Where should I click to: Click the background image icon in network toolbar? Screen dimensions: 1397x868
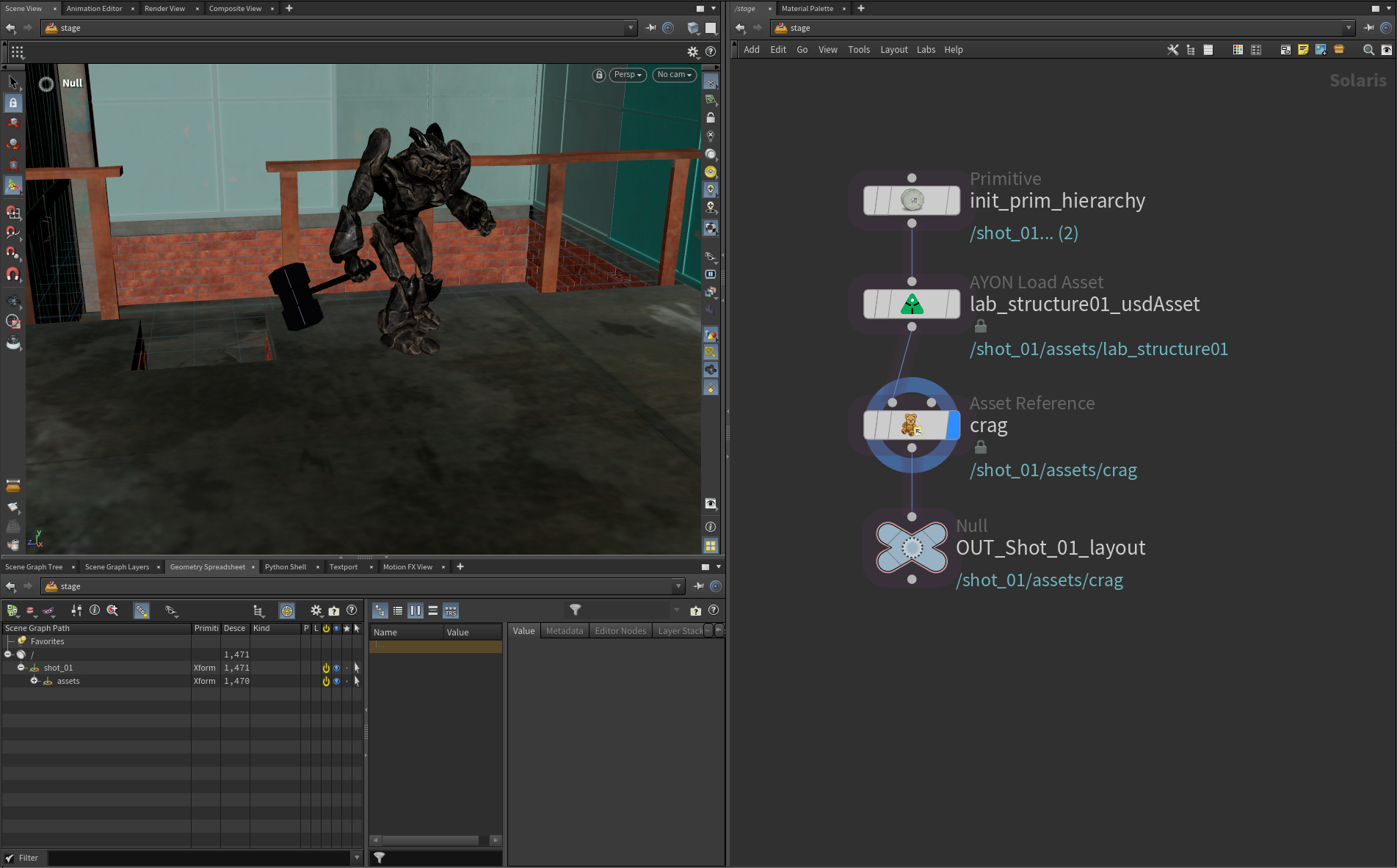1321,50
